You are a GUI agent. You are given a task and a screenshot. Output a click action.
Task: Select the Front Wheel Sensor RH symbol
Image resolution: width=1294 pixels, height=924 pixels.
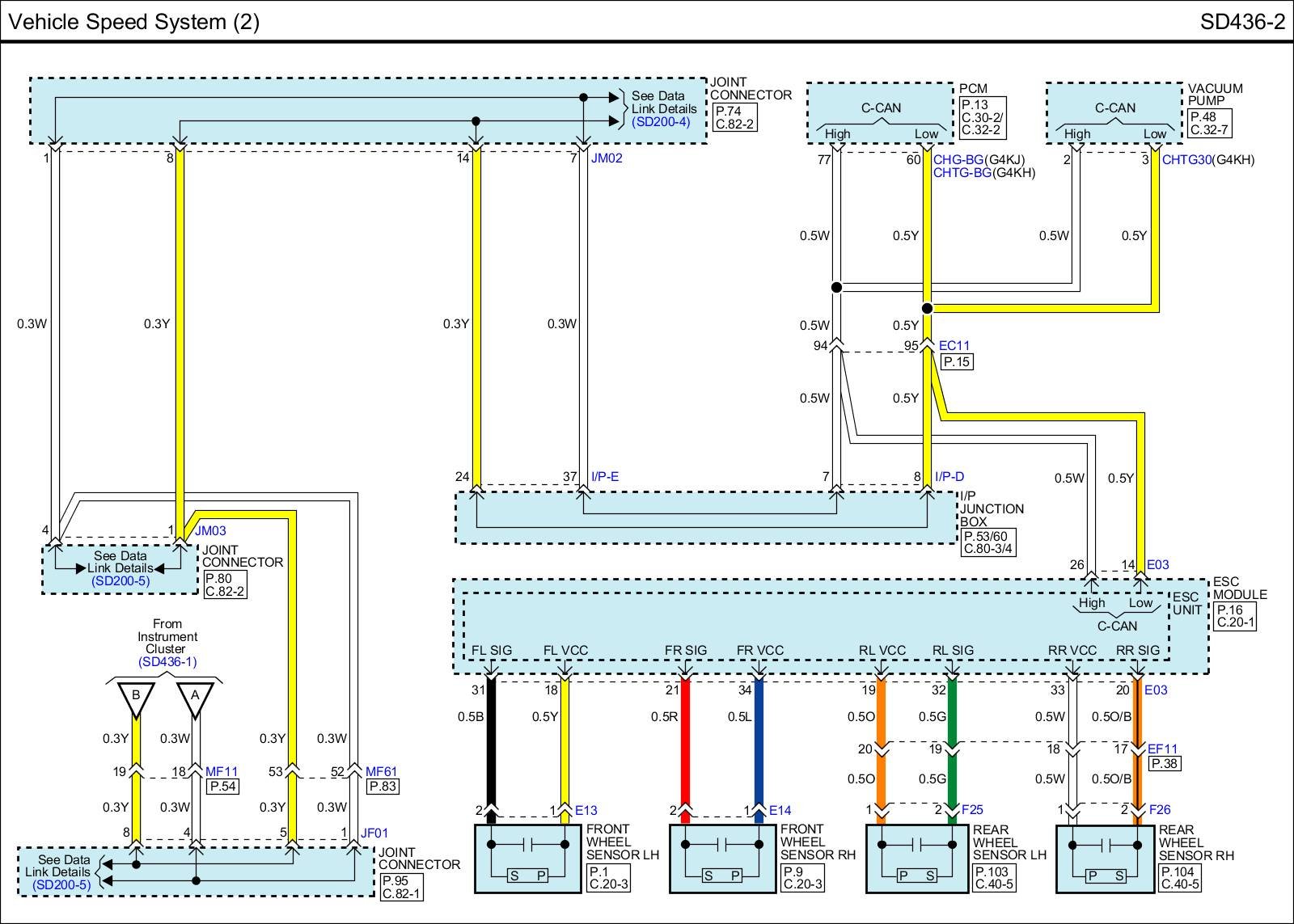(x=722, y=859)
